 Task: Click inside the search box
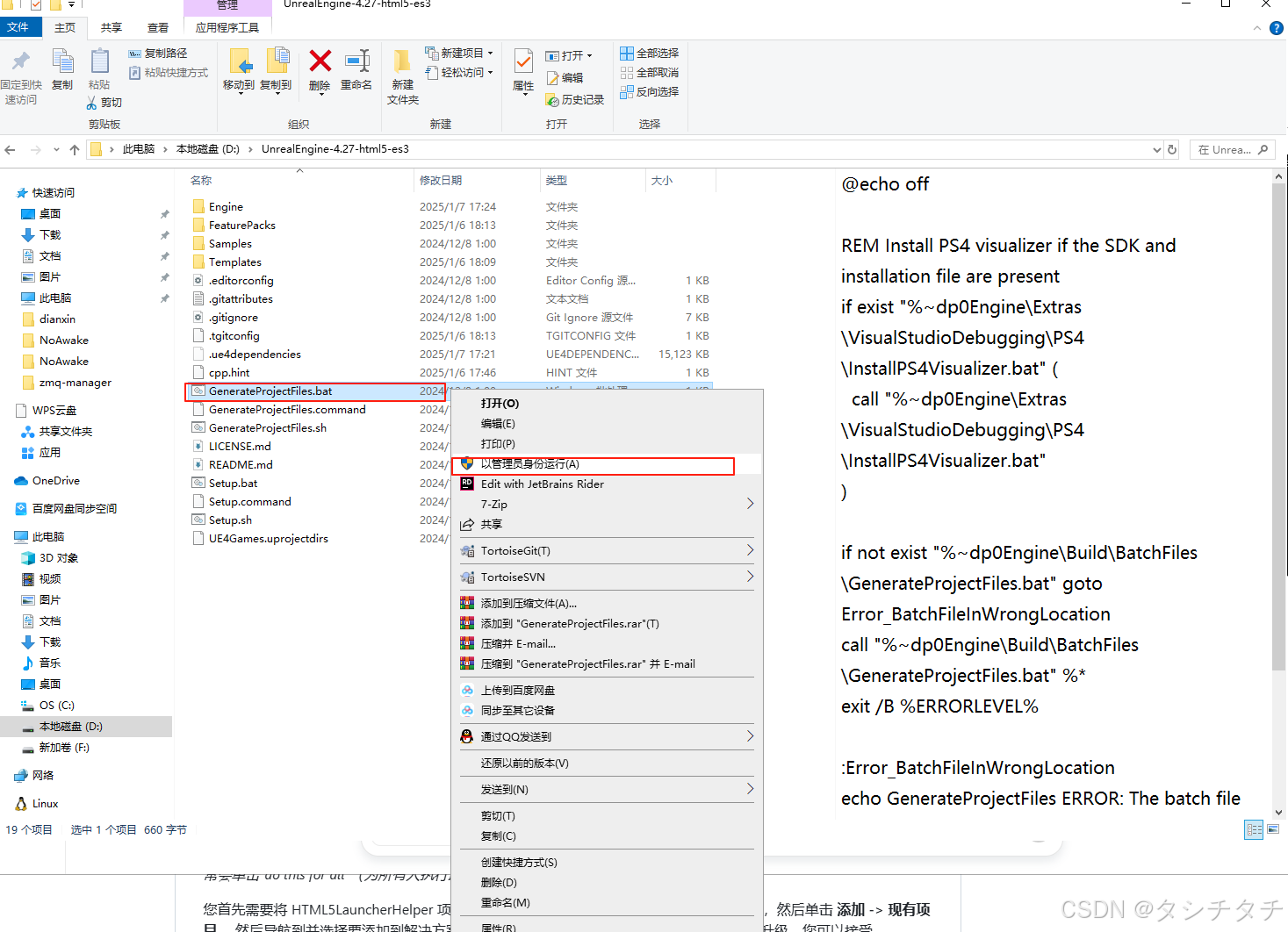click(1229, 149)
